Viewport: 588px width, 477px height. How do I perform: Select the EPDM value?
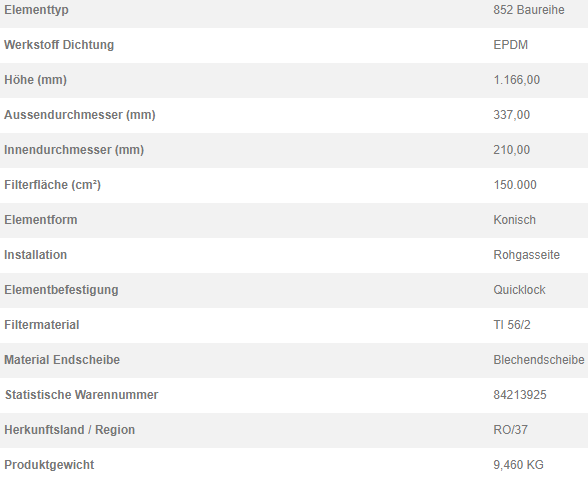click(x=510, y=45)
